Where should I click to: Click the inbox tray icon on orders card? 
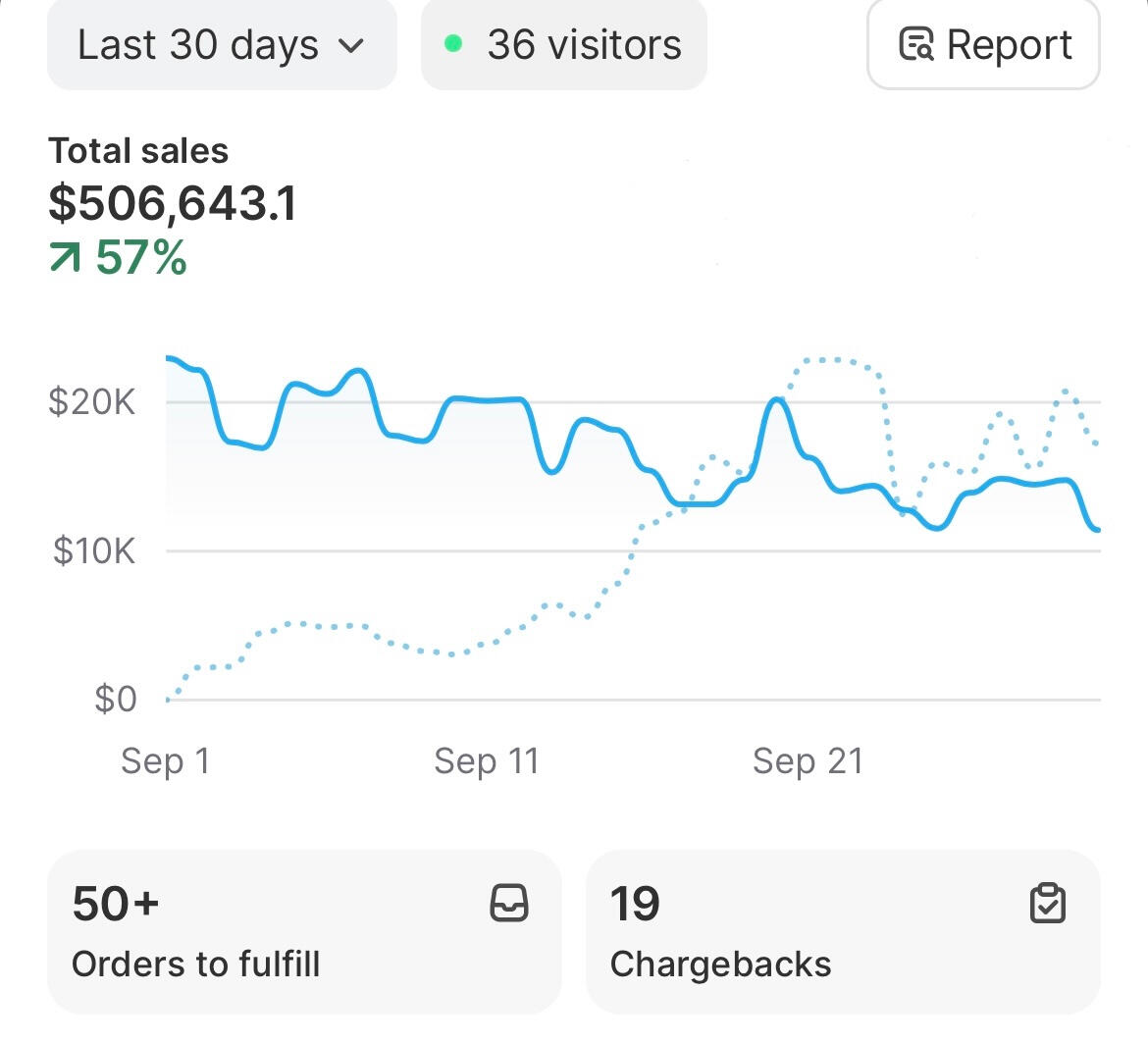point(508,903)
